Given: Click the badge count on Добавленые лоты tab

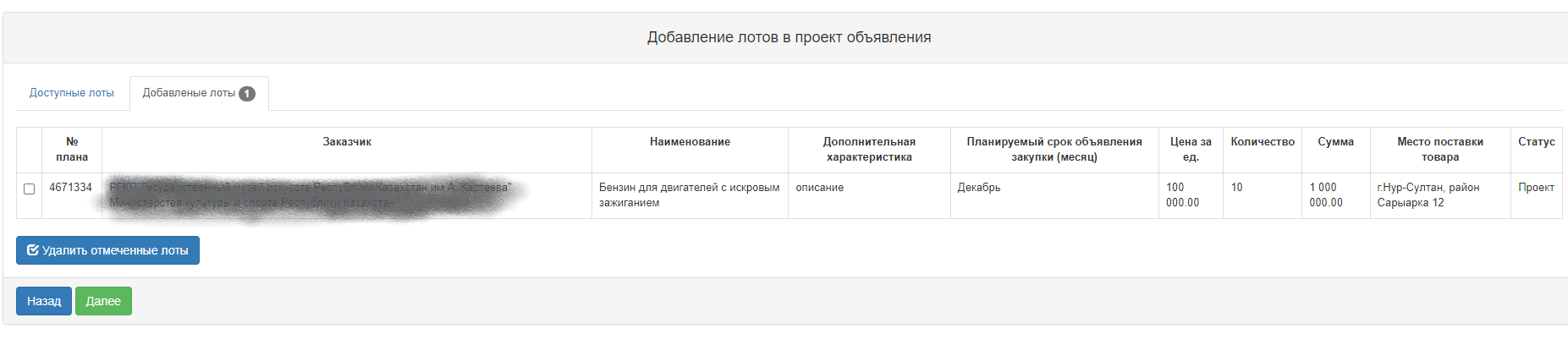Looking at the screenshot, I should pyautogui.click(x=247, y=94).
